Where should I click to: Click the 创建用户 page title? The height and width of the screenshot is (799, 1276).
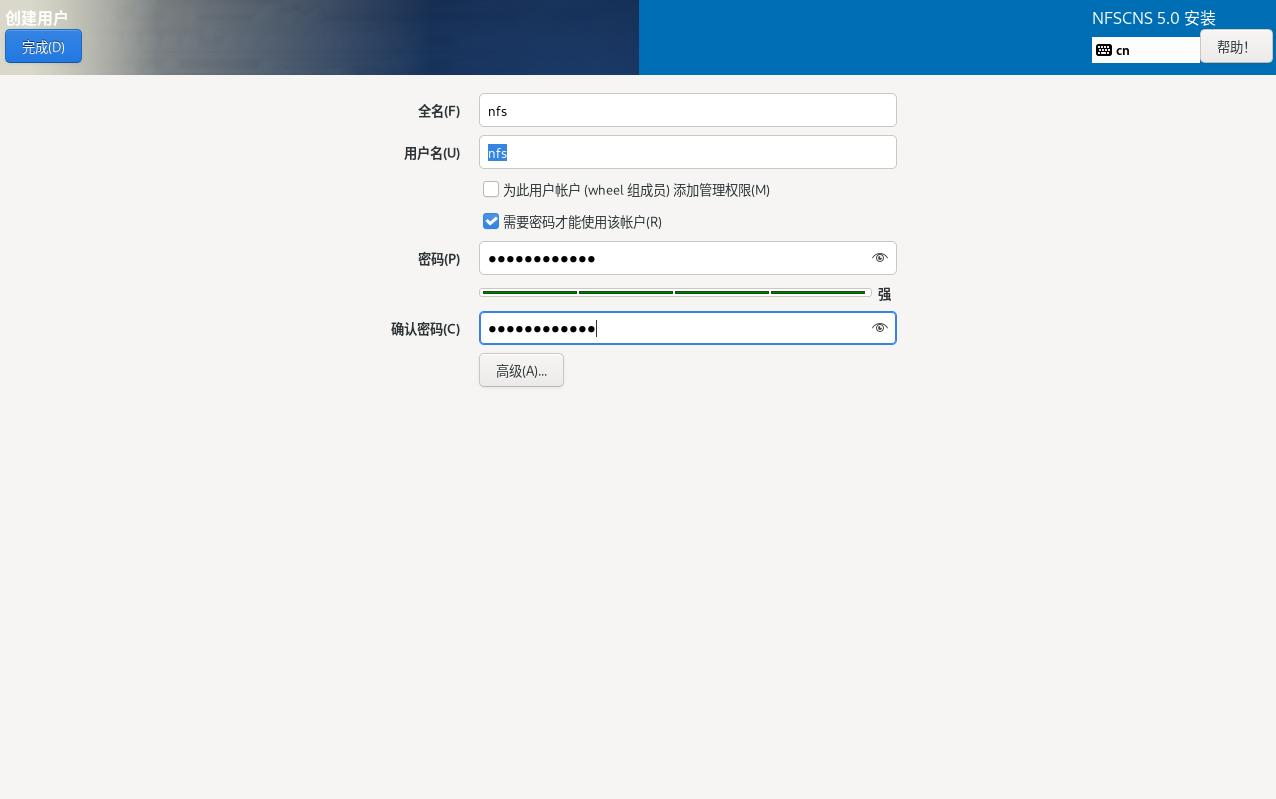(37, 17)
